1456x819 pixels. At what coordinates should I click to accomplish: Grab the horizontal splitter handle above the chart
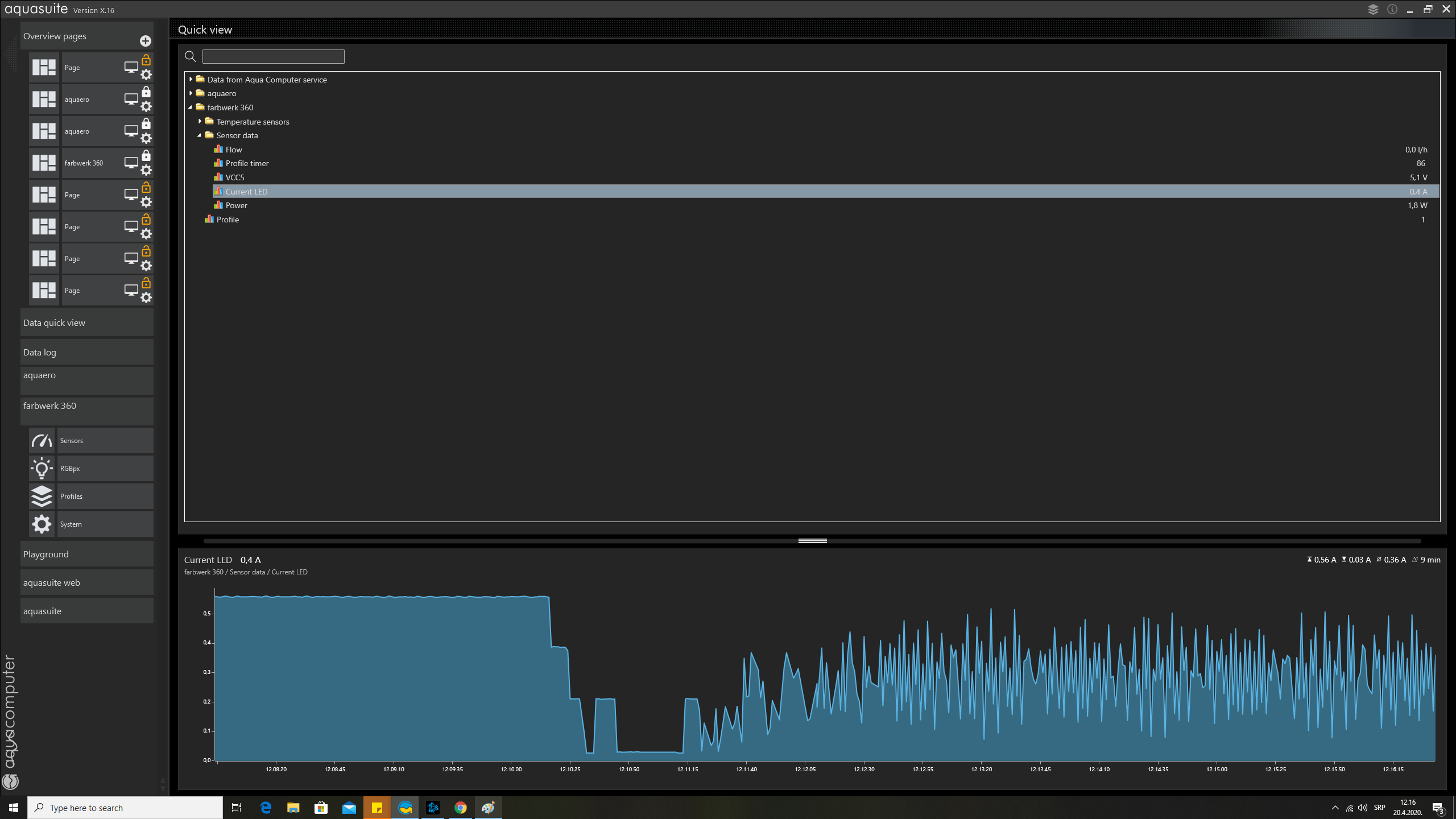coord(812,540)
